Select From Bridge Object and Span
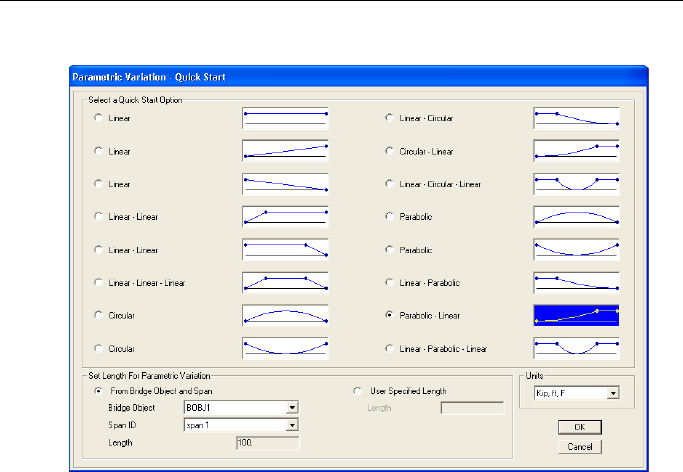 (98, 390)
